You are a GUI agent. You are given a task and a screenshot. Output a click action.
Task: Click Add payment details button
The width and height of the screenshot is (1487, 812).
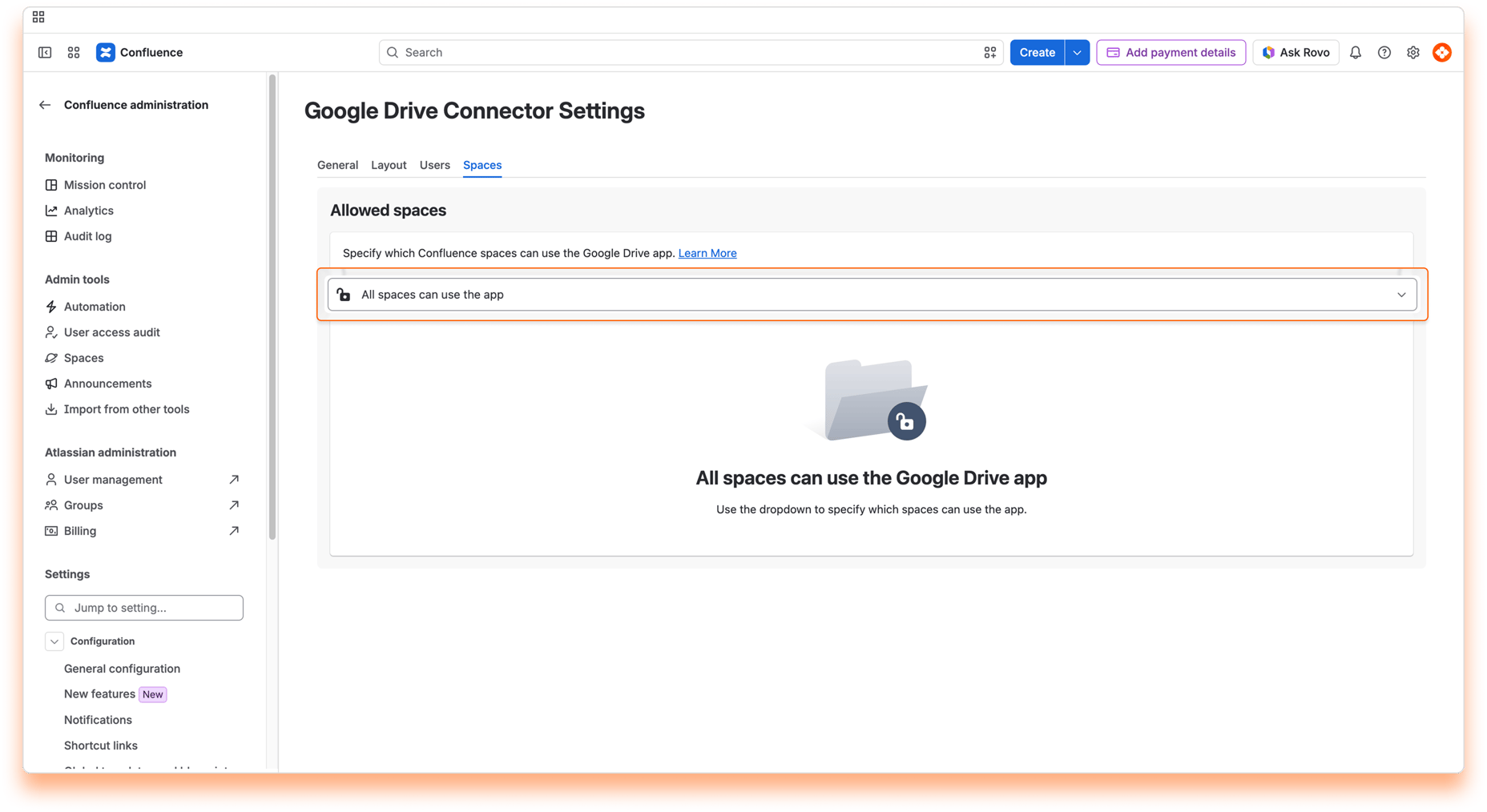point(1171,52)
